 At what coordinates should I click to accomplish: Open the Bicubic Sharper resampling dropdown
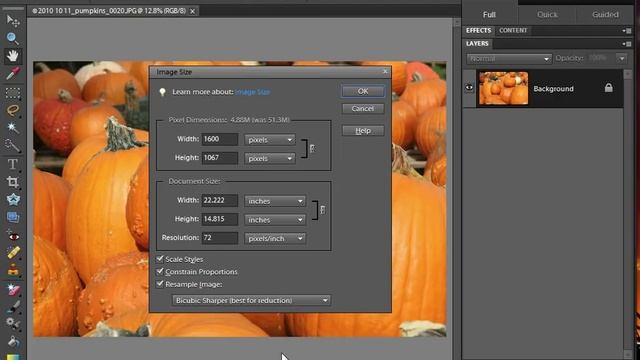251,300
